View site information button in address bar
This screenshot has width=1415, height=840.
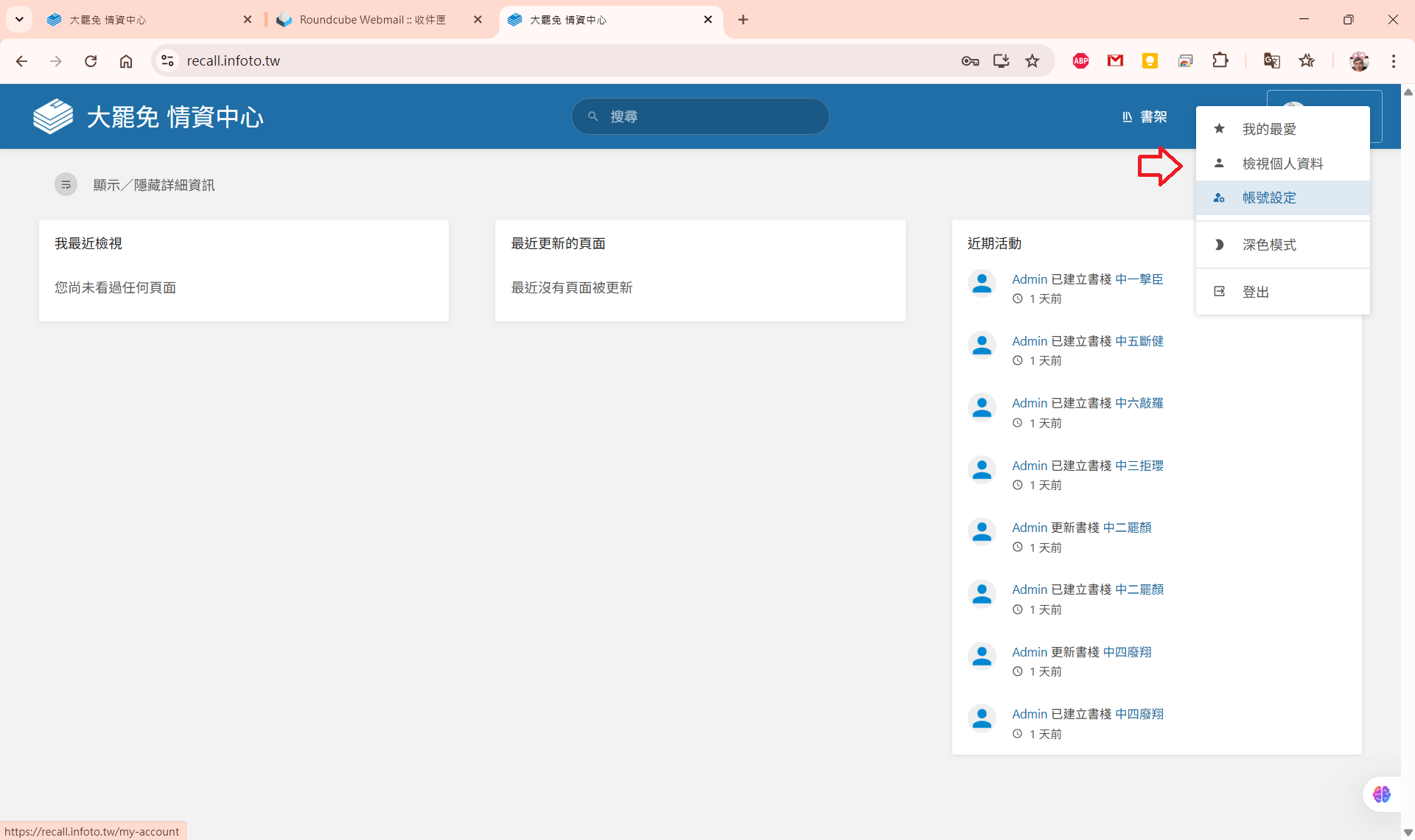click(x=168, y=61)
